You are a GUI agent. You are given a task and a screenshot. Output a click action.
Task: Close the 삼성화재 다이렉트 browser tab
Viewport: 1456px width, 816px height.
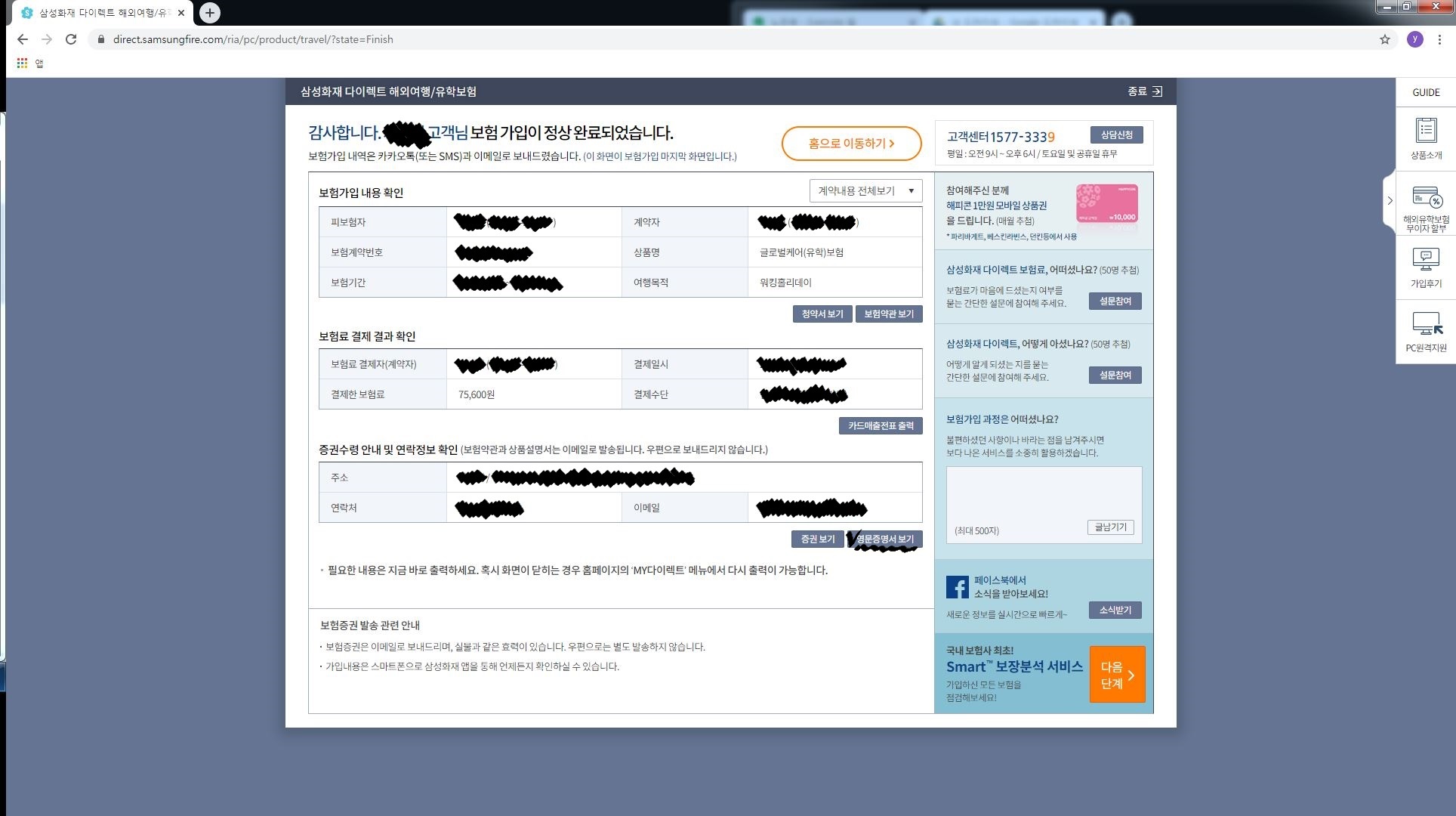[181, 13]
